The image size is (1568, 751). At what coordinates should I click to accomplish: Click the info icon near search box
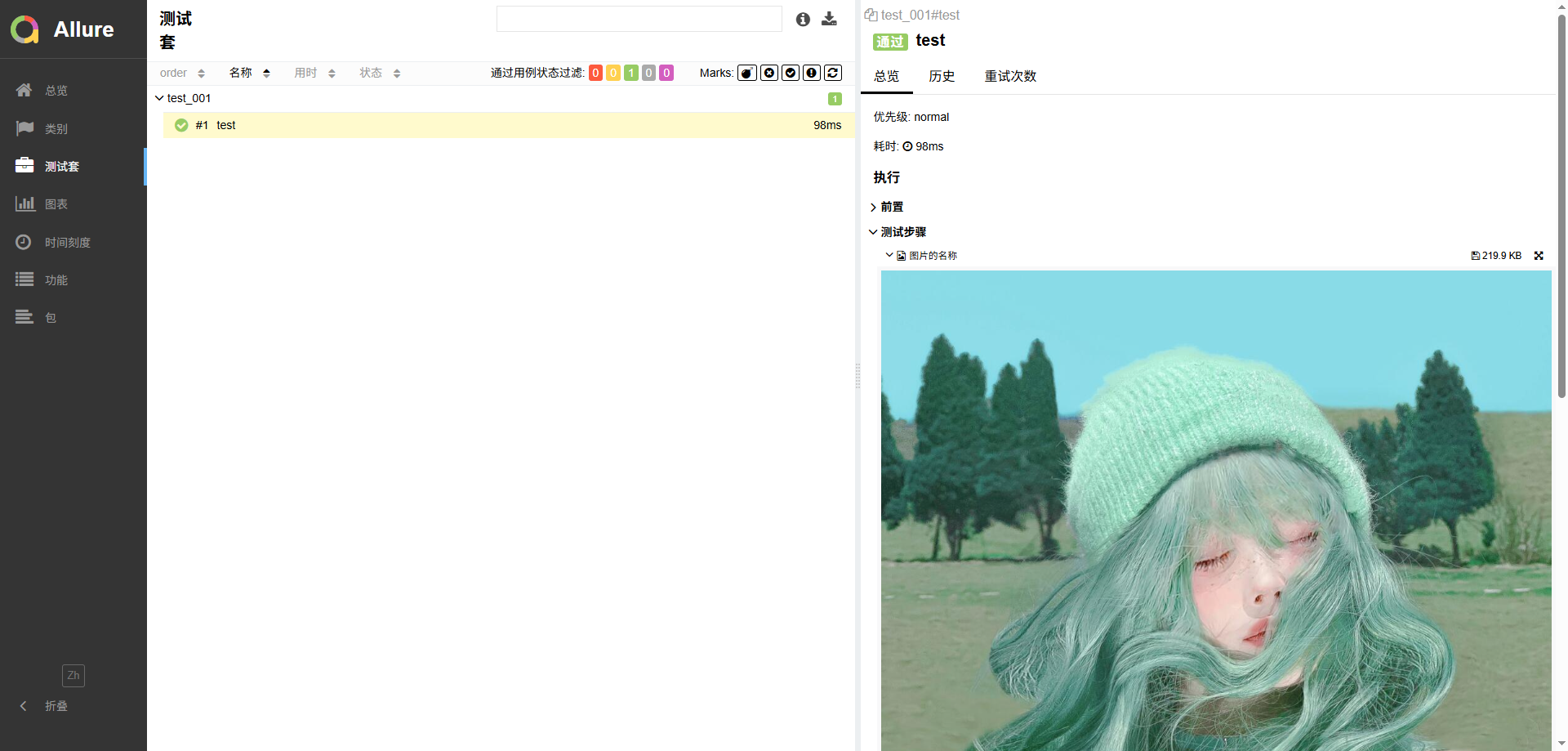803,19
